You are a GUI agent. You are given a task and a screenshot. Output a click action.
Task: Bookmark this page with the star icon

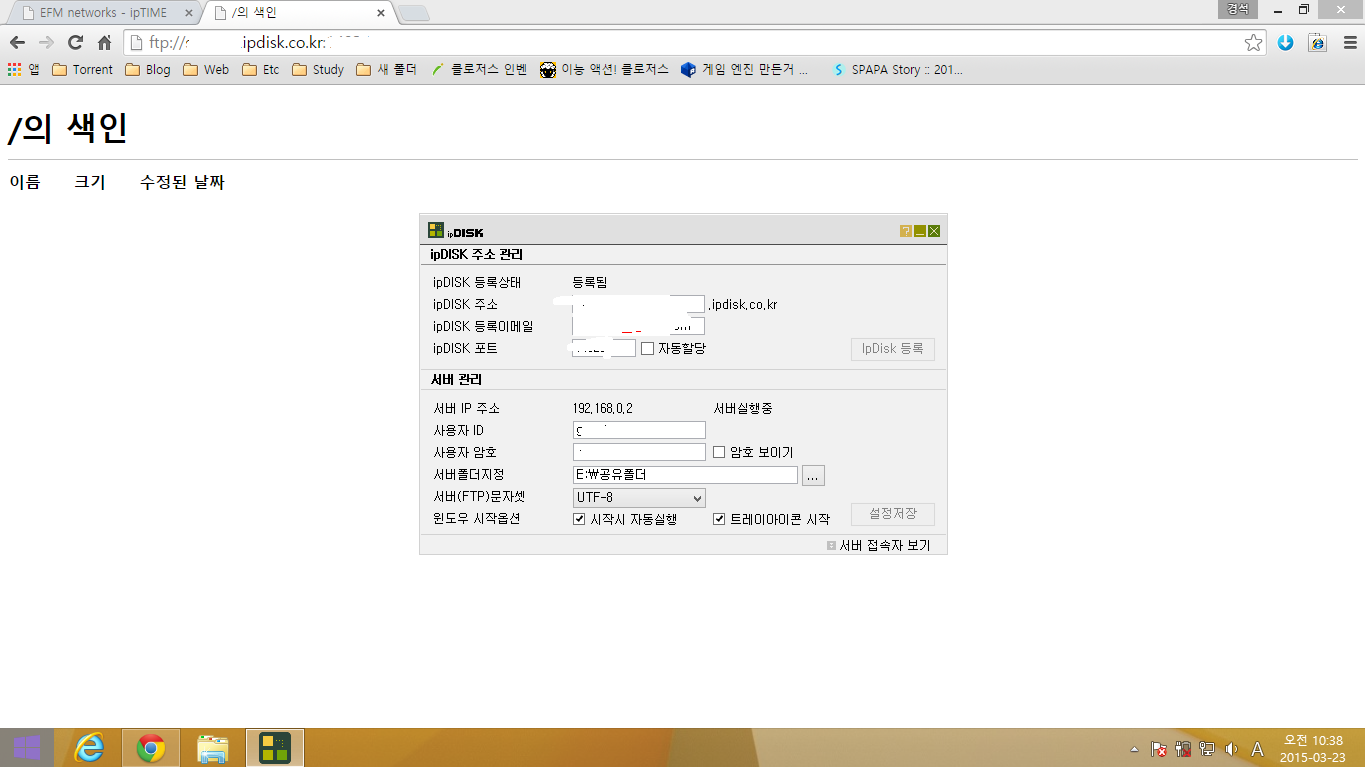click(1253, 43)
